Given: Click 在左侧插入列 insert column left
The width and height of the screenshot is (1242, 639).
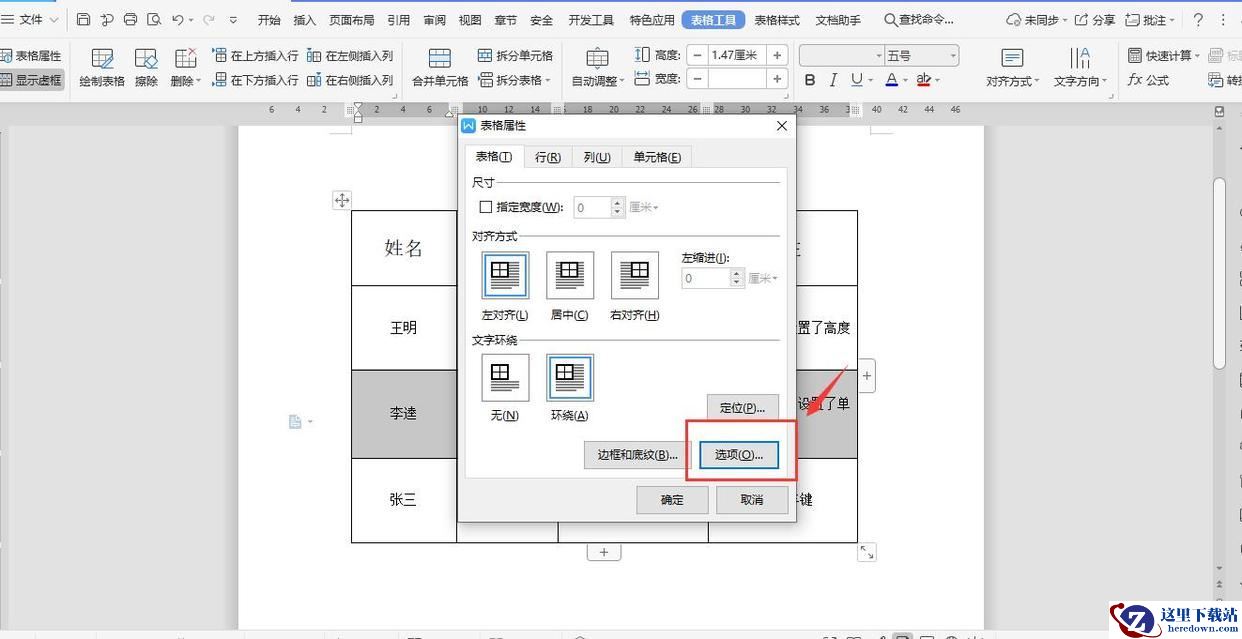Looking at the screenshot, I should coord(350,56).
